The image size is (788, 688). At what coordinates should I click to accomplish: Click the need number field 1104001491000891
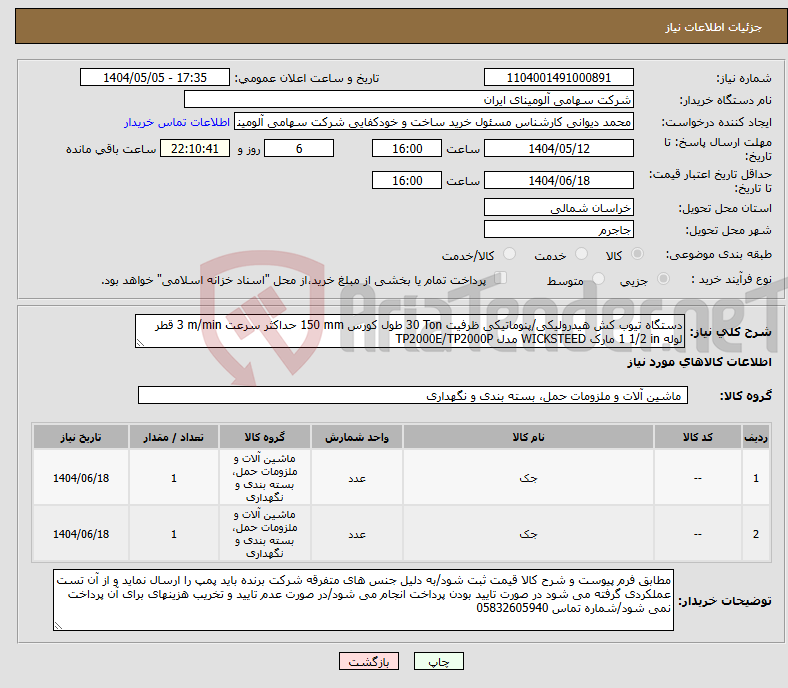[x=558, y=77]
